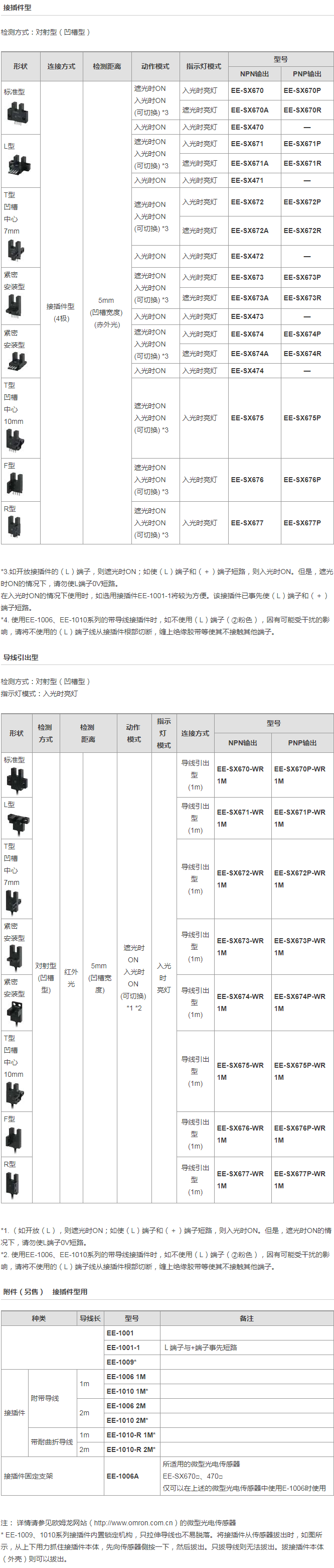The height and width of the screenshot is (1568, 334).
Task: Select the EE-SX670P PNP model cell
Action: pos(307,90)
